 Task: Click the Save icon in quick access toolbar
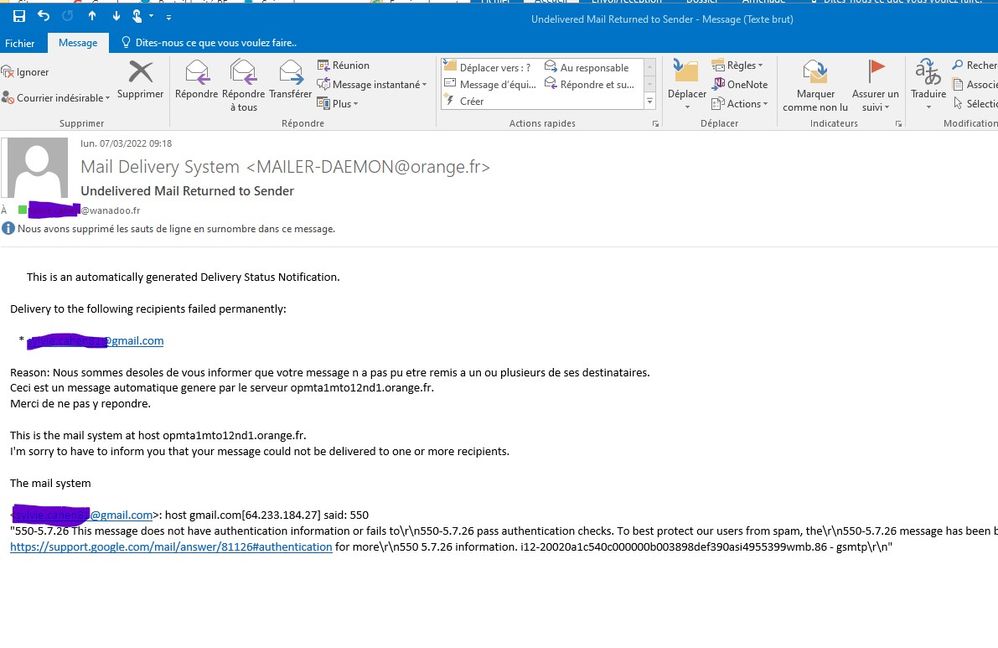[19, 16]
